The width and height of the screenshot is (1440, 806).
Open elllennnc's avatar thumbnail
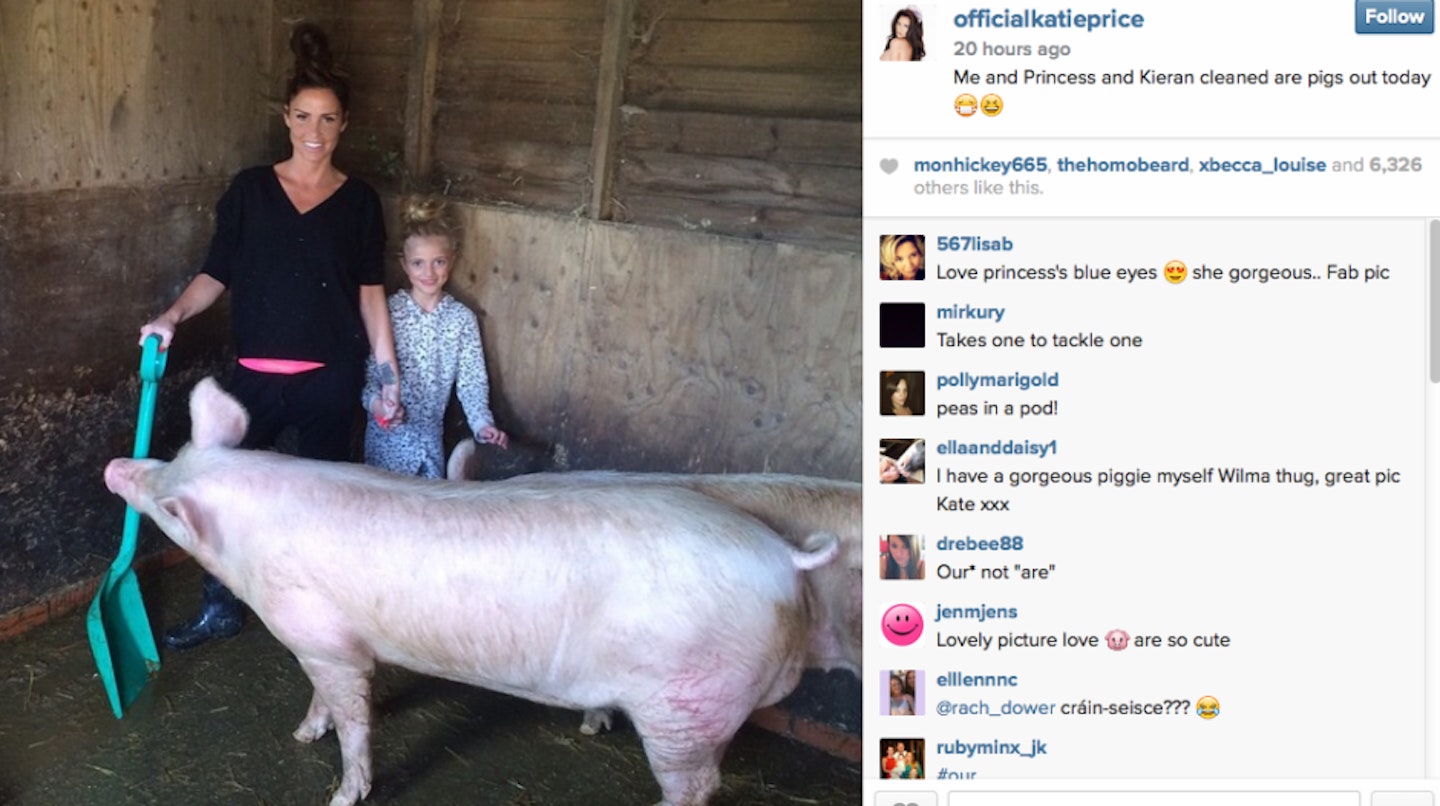coord(902,693)
